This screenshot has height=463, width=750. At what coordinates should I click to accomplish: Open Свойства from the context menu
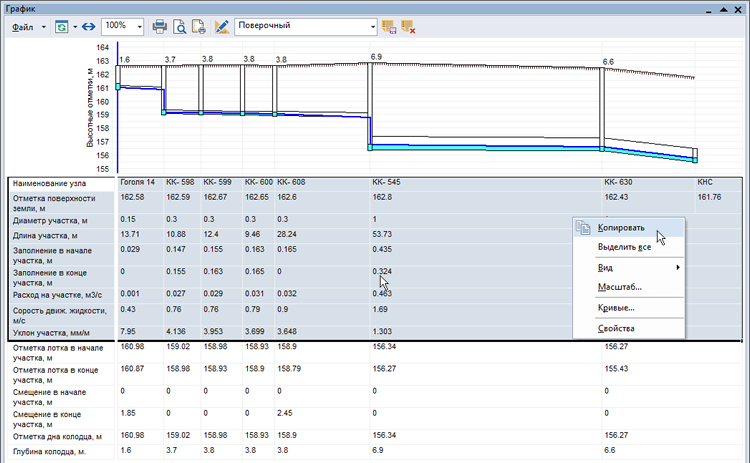tap(615, 328)
